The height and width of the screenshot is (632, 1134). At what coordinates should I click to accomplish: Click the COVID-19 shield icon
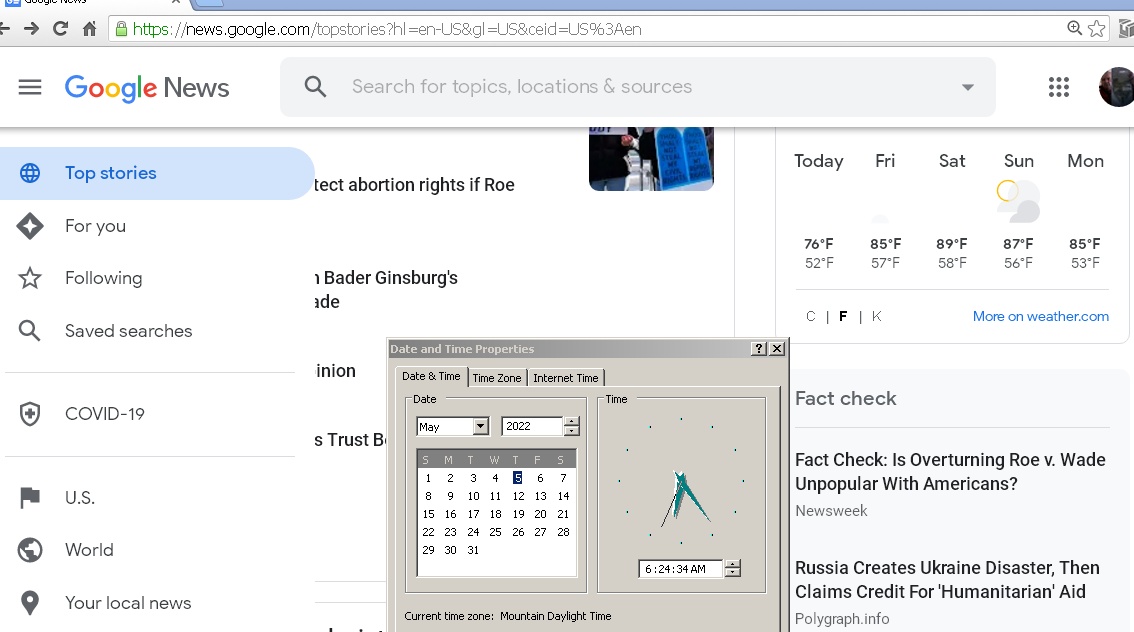(30, 414)
